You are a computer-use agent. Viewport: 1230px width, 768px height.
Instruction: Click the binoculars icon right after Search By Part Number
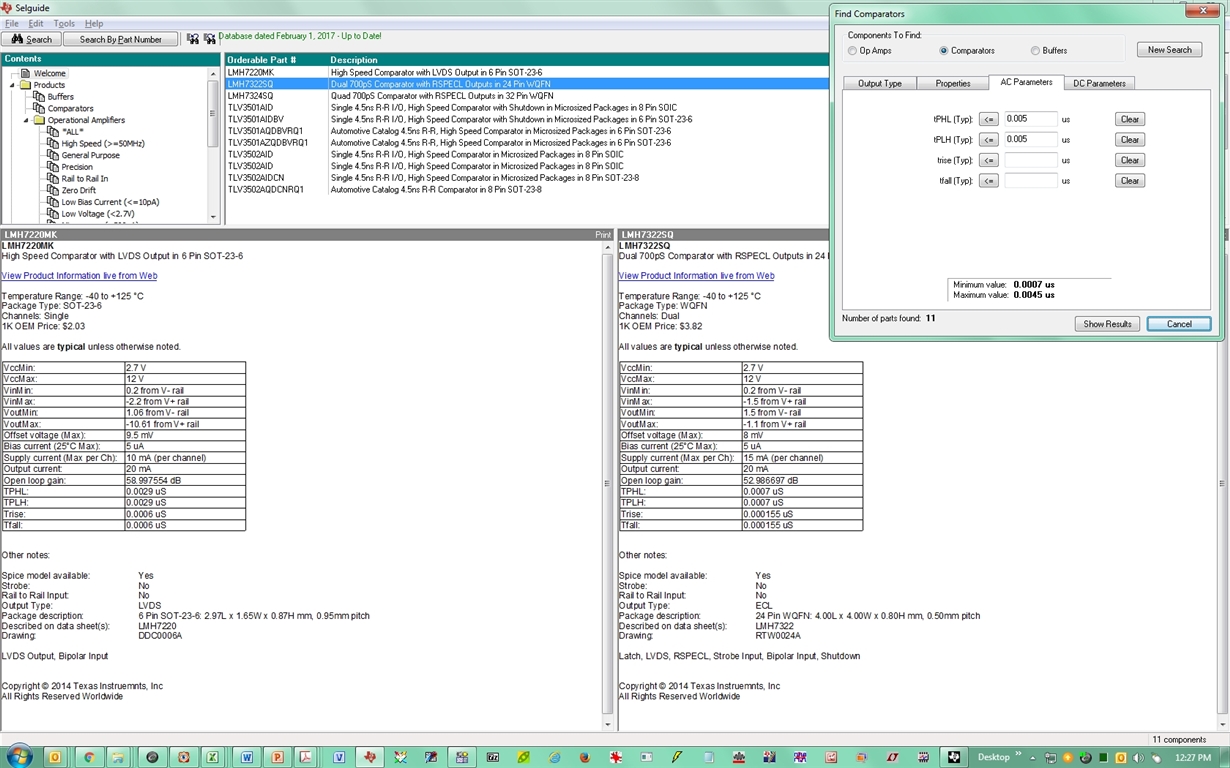pyautogui.click(x=193, y=39)
